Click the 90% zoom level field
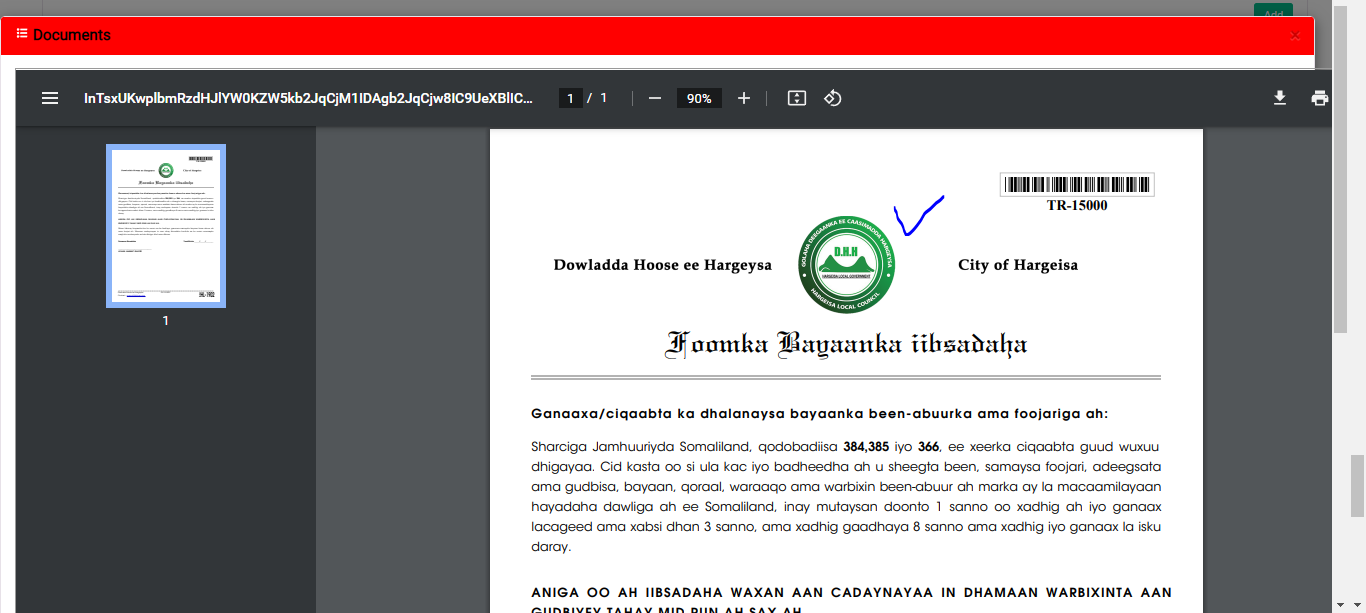This screenshot has width=1366, height=613. [699, 98]
